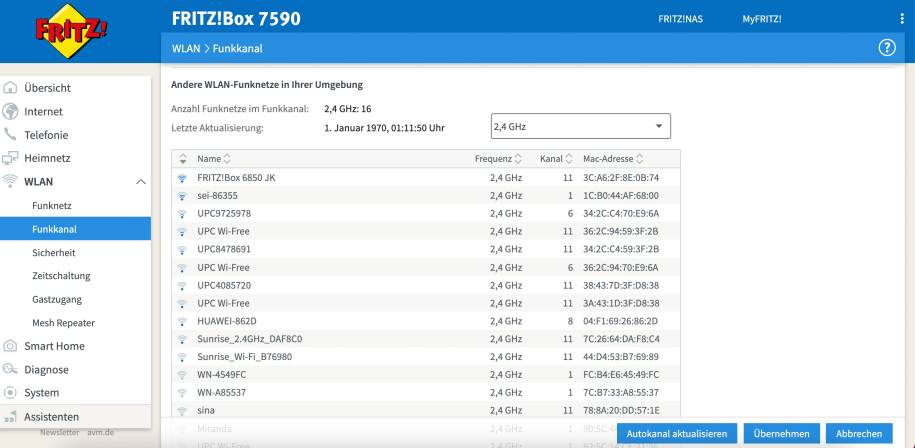
Task: Open Übersicht in the sidebar
Action: click(x=47, y=88)
